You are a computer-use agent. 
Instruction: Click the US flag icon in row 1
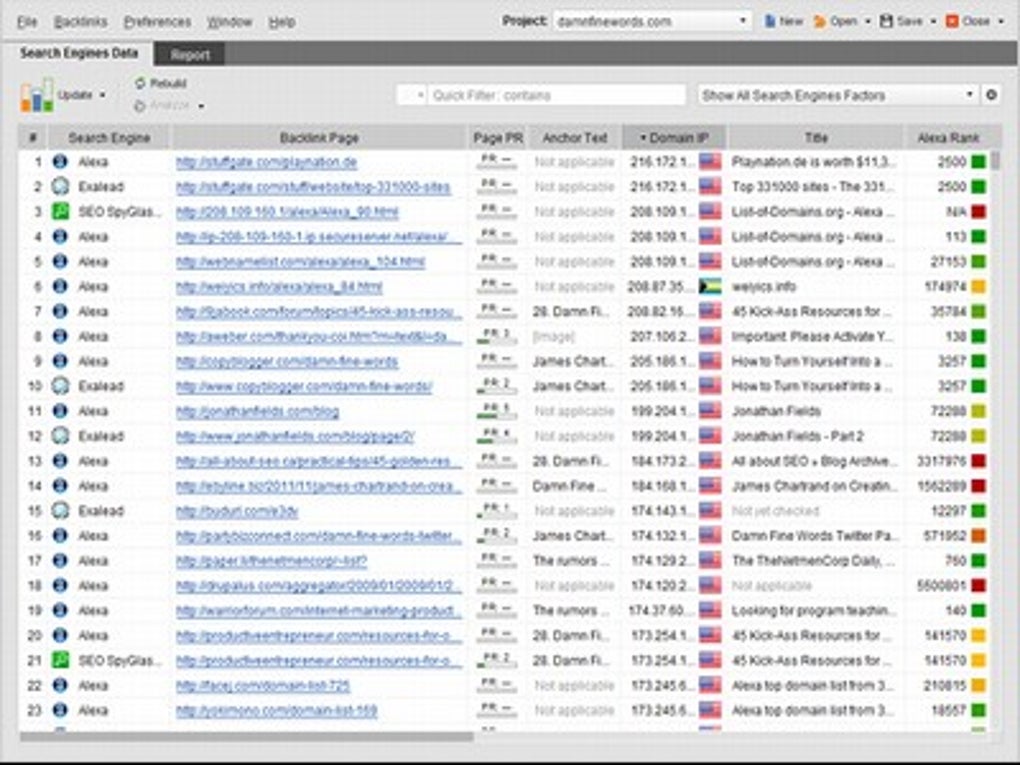pyautogui.click(x=710, y=162)
